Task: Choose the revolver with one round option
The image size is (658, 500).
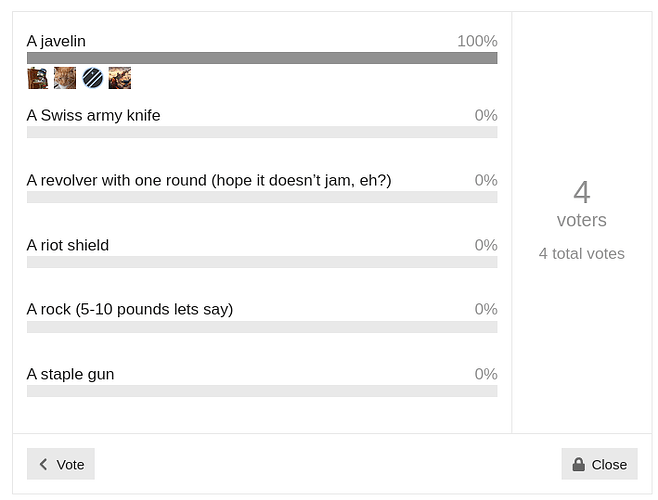Action: [x=208, y=180]
